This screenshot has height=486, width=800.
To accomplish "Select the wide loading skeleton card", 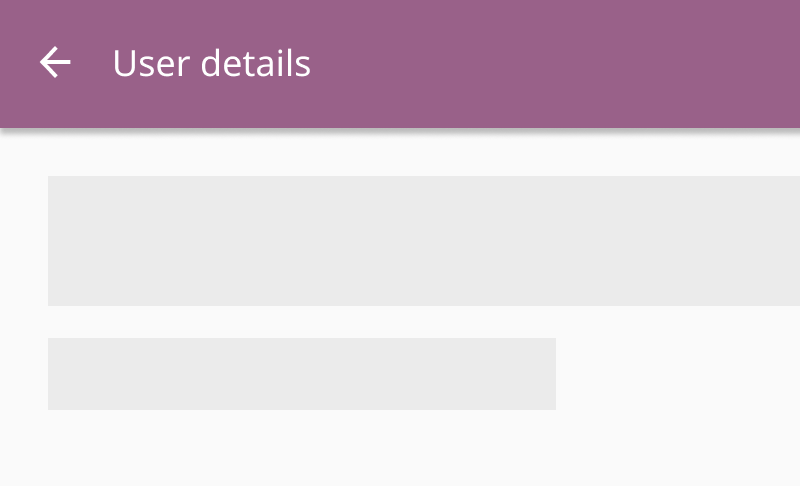I will tap(424, 241).
